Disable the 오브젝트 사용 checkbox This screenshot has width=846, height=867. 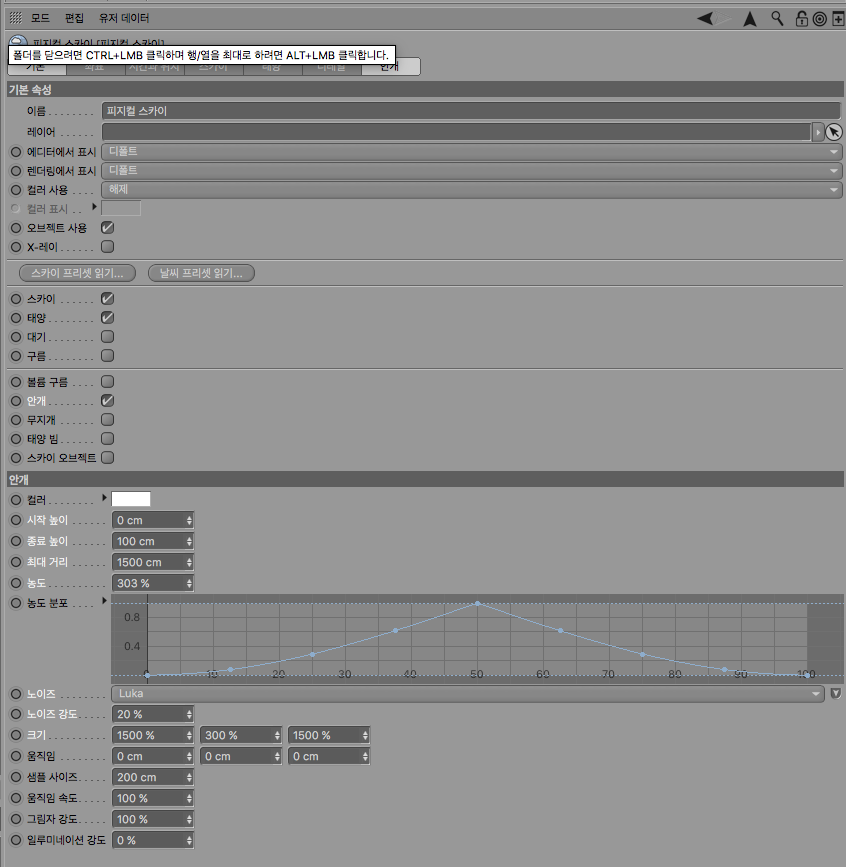point(107,227)
